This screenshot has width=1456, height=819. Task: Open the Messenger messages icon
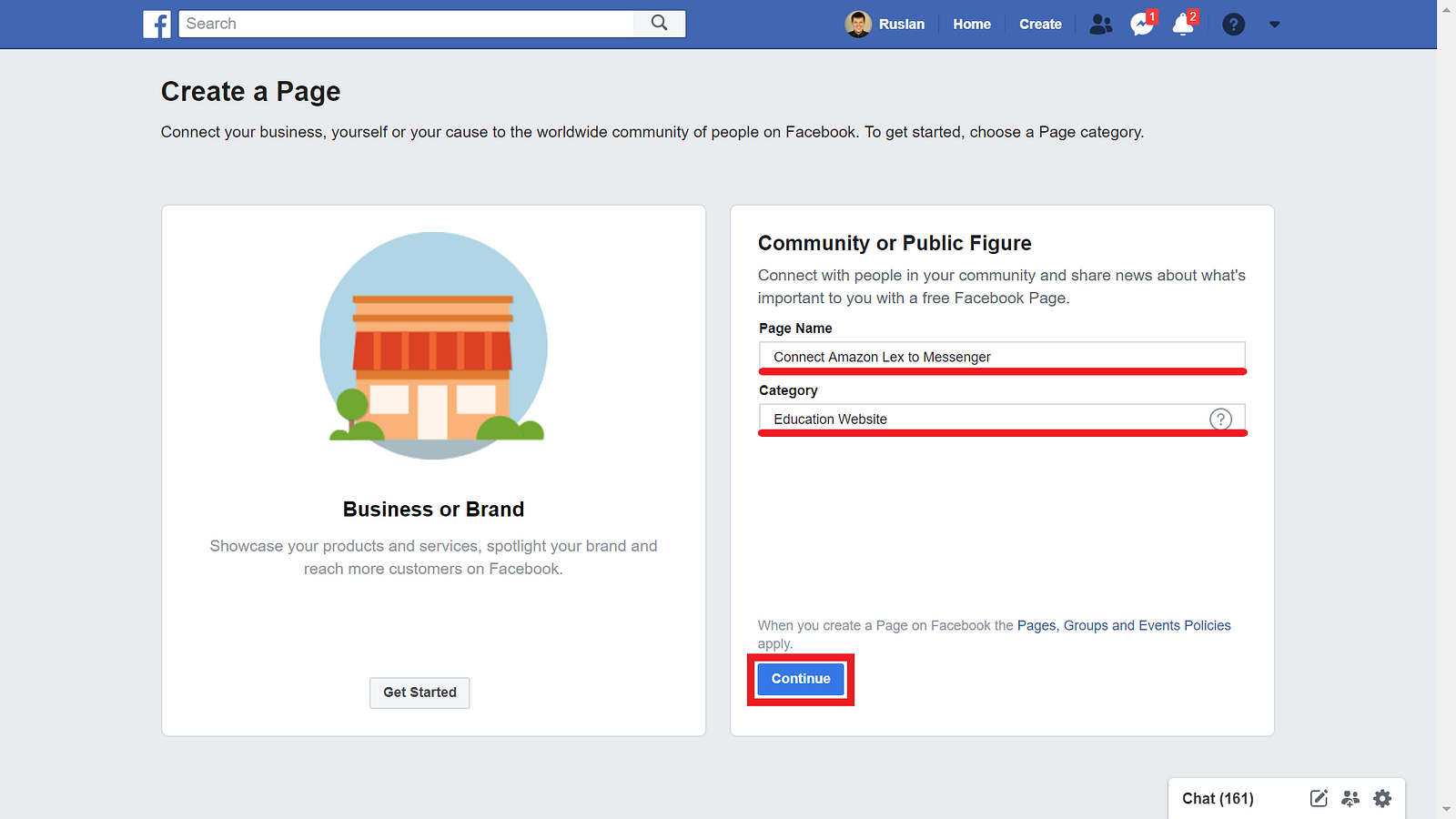1141,25
